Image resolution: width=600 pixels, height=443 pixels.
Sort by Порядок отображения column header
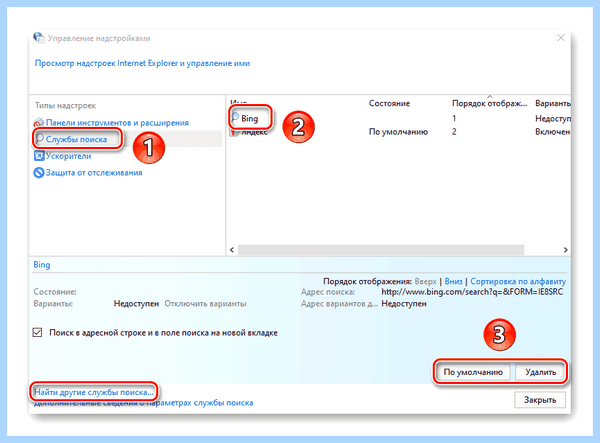pyautogui.click(x=489, y=103)
